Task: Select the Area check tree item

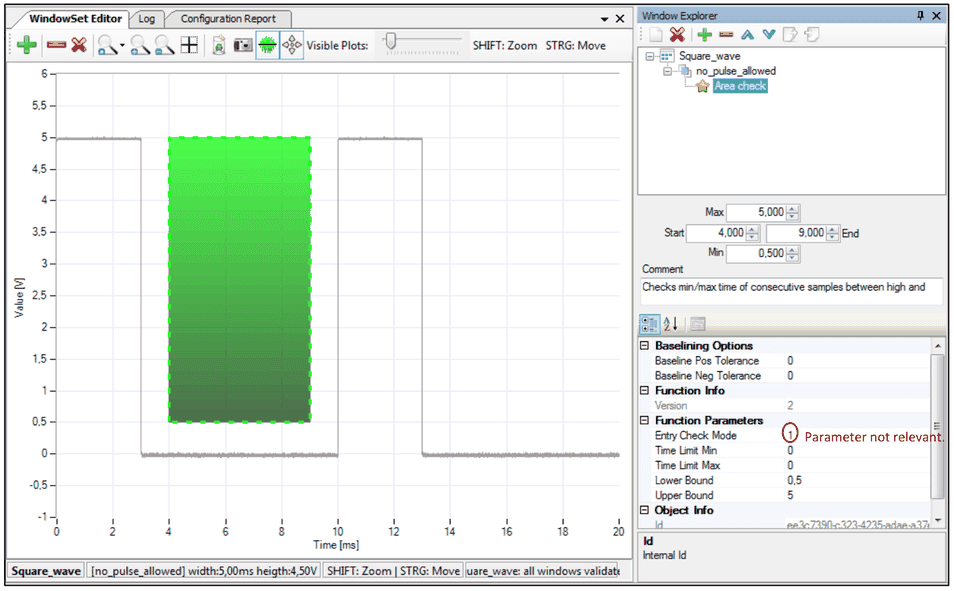Action: [740, 86]
